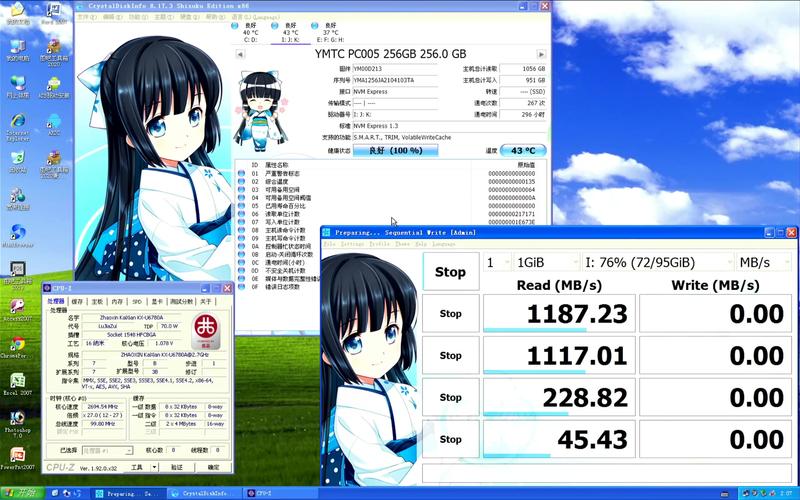Viewport: 800px width, 500px height.
Task: Launch PowerPoint 2007 desktop shortcut
Action: click(x=17, y=455)
